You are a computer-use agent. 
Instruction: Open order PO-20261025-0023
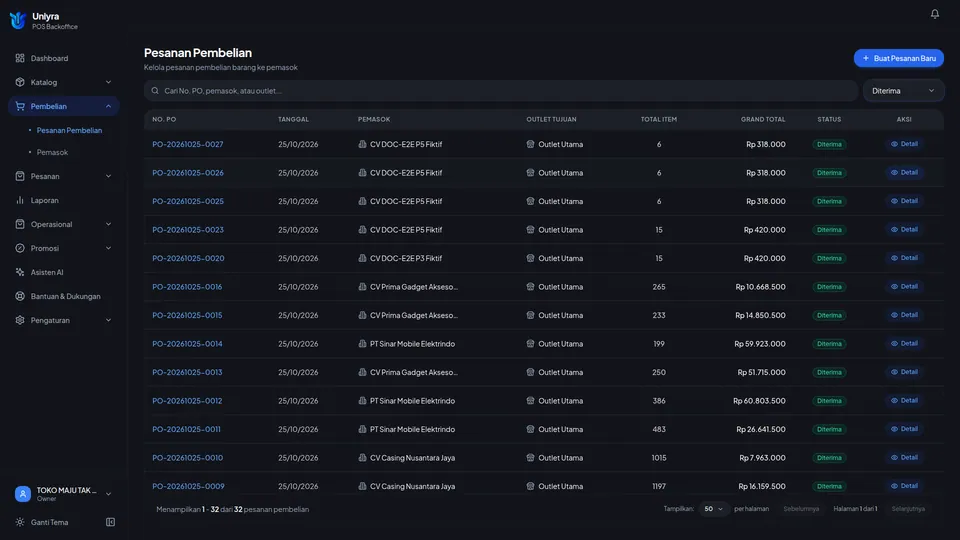[x=187, y=230]
